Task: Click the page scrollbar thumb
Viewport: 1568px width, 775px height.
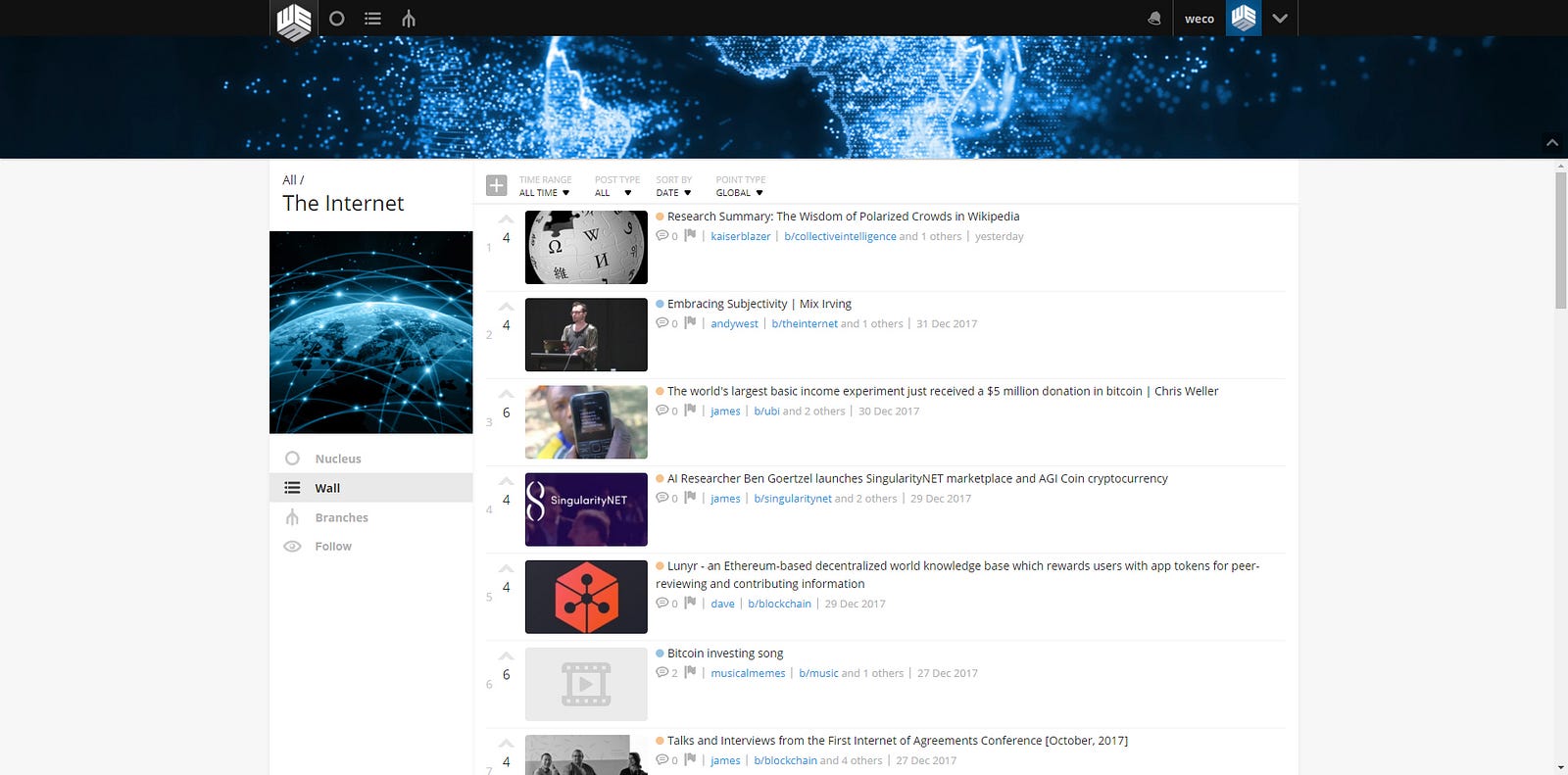Action: pos(1561,241)
